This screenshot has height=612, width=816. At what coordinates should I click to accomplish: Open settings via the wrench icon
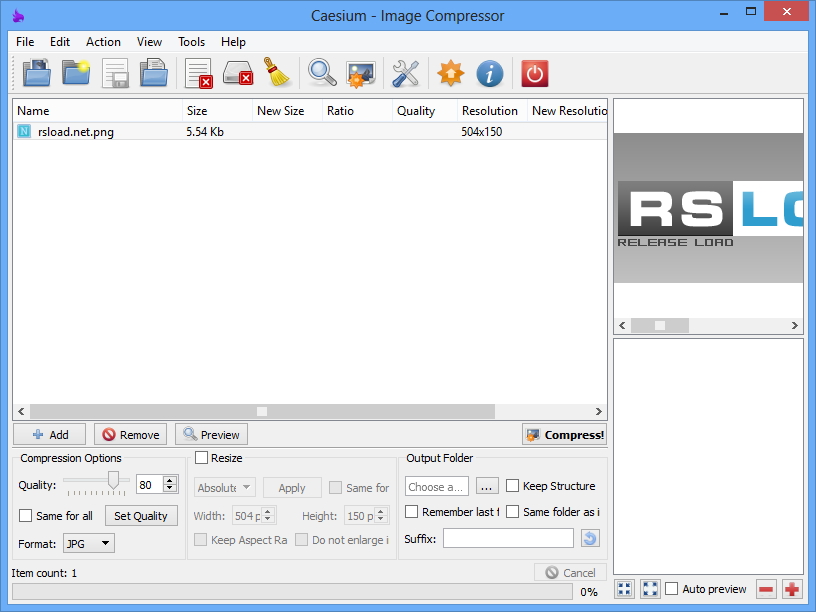[x=405, y=74]
